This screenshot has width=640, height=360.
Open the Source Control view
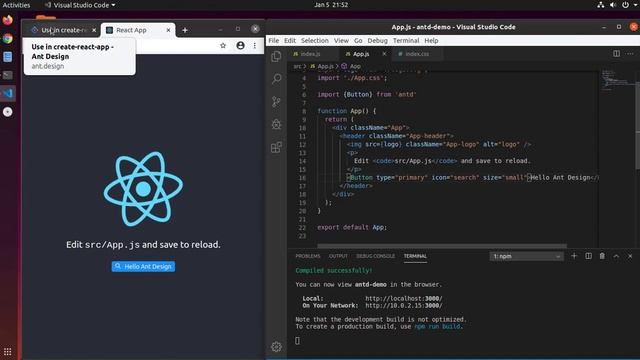point(276,101)
